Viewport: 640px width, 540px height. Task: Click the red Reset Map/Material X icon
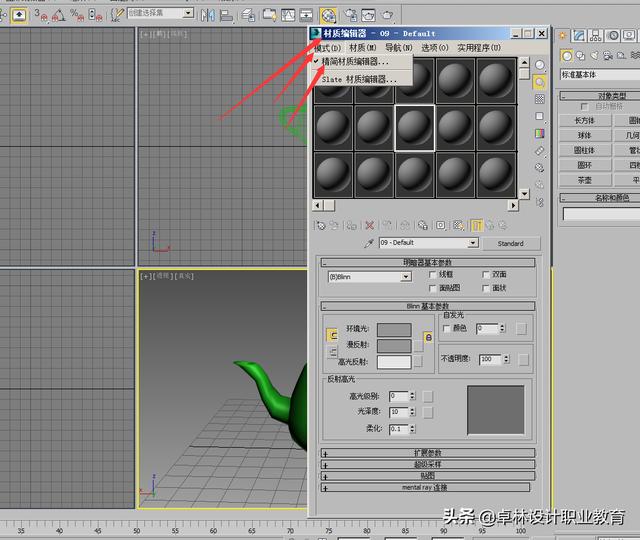pos(370,225)
